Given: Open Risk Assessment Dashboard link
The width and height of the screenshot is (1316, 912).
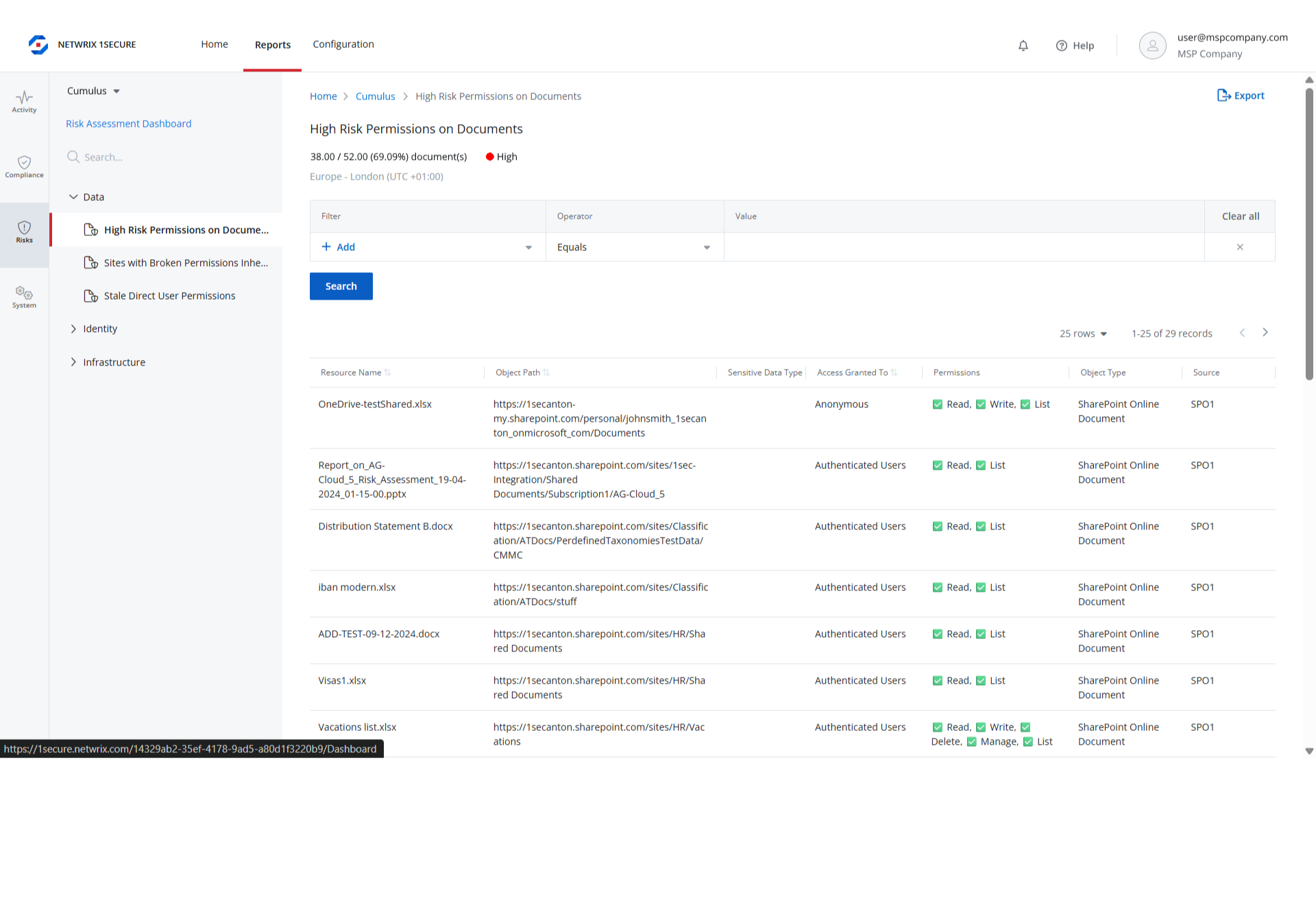Looking at the screenshot, I should point(128,123).
